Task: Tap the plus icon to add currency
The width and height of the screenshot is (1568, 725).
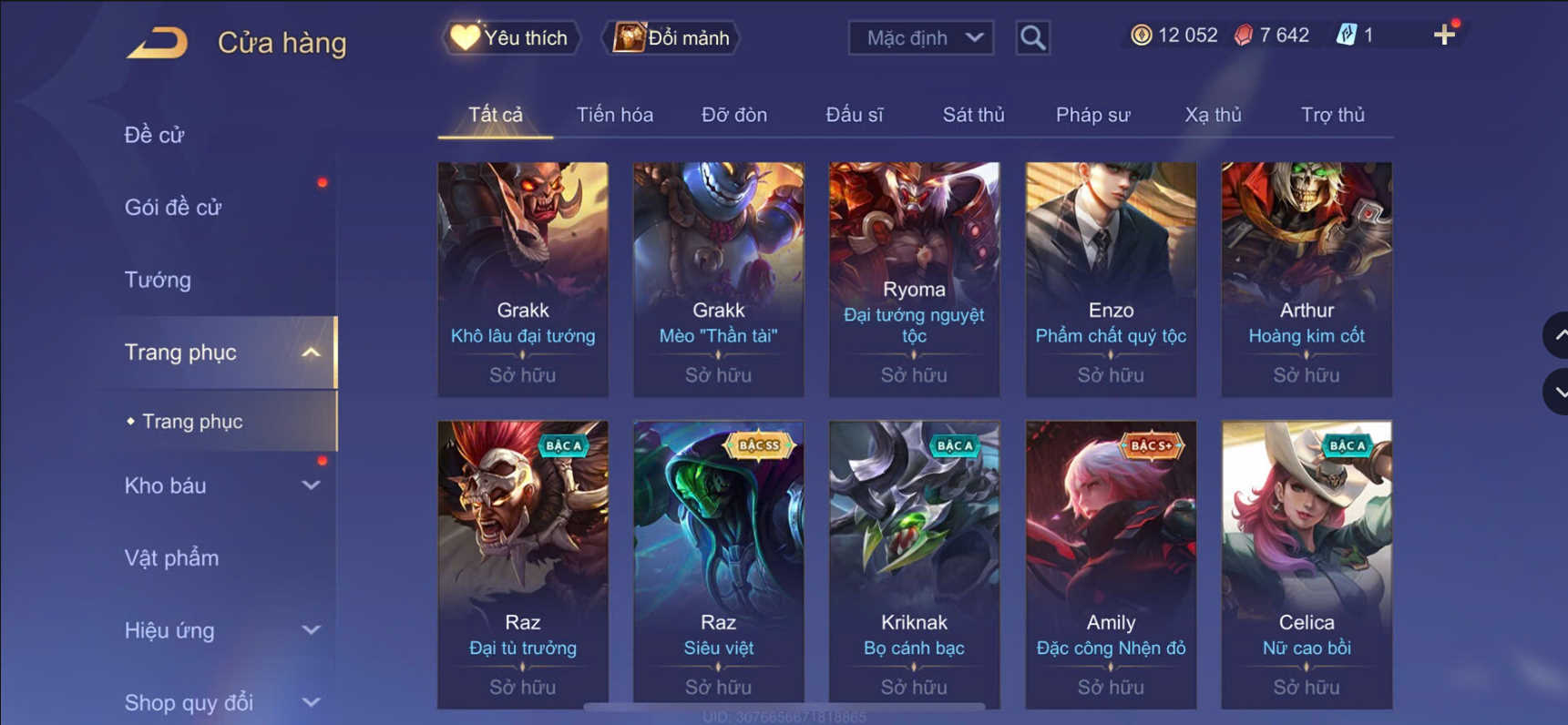Action: tap(1444, 36)
